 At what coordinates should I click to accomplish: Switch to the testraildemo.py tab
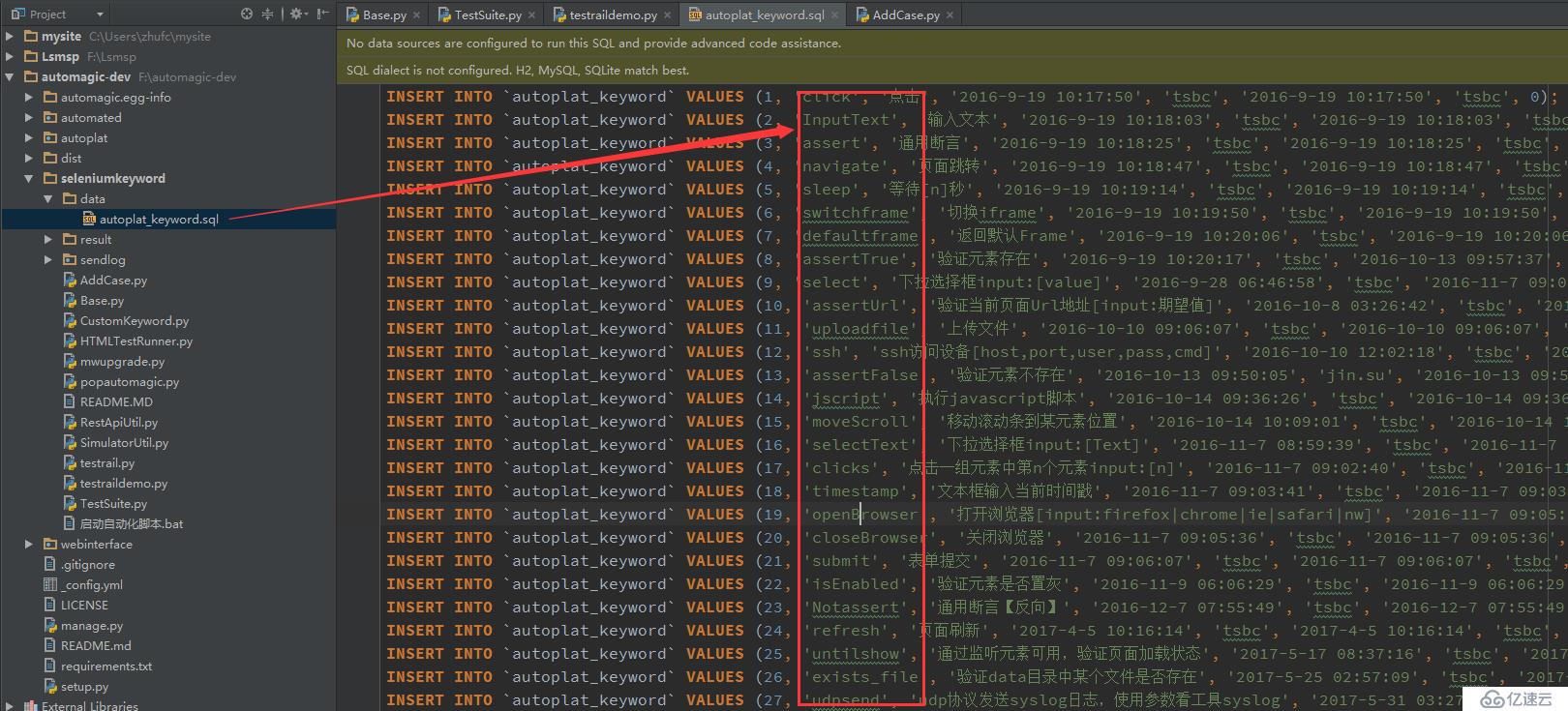(x=612, y=15)
